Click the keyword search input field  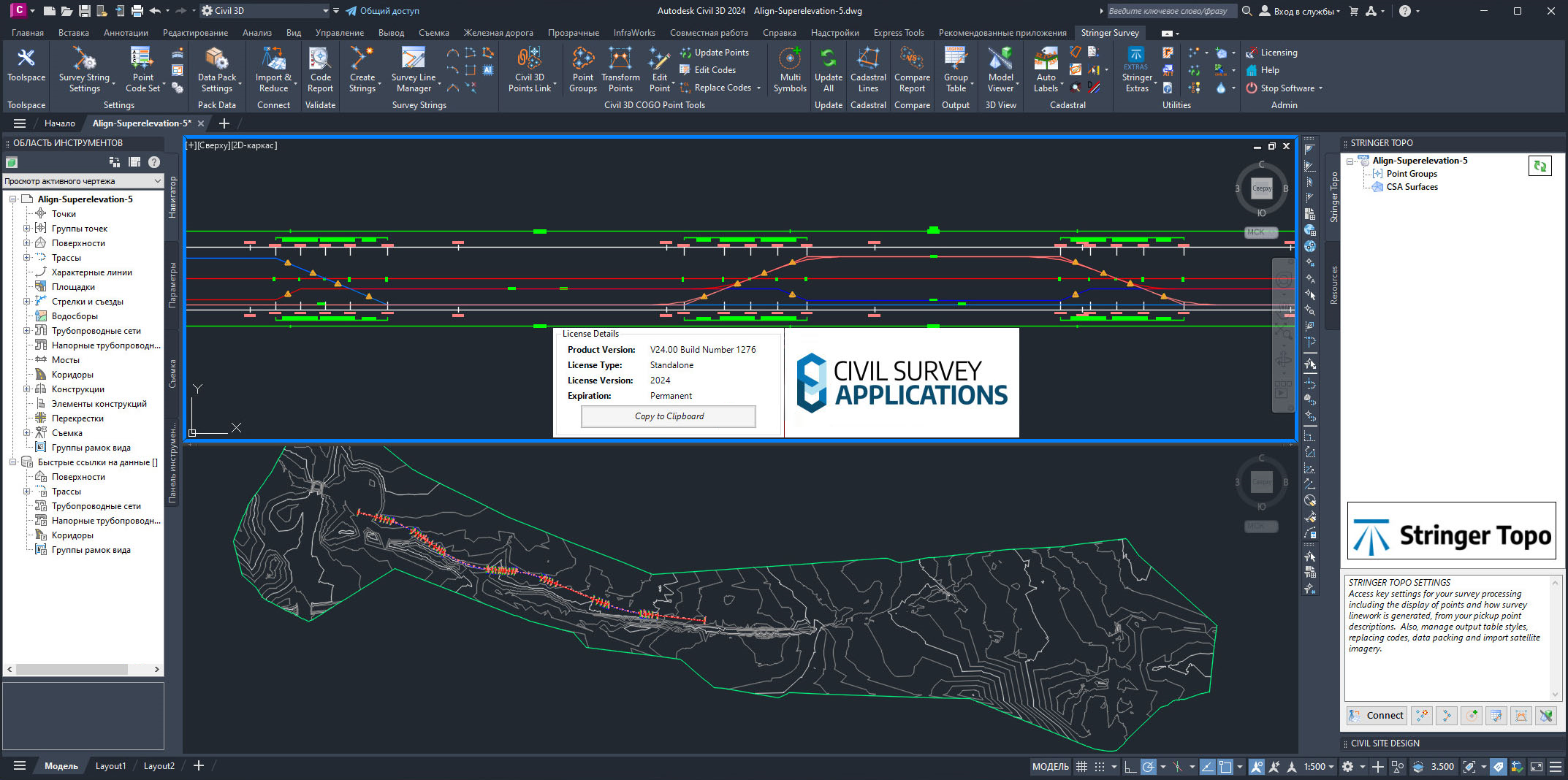point(1171,11)
